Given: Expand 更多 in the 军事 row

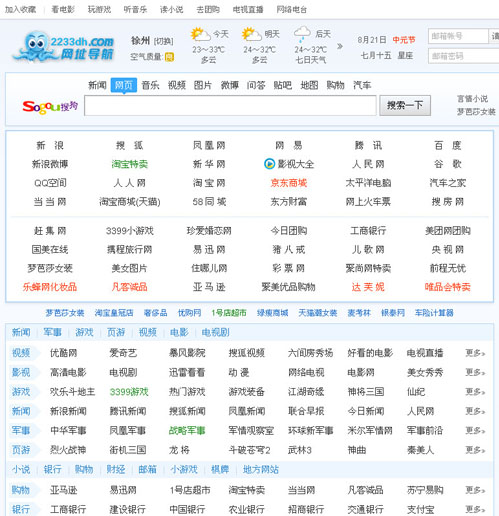Looking at the screenshot, I should pos(475,431).
